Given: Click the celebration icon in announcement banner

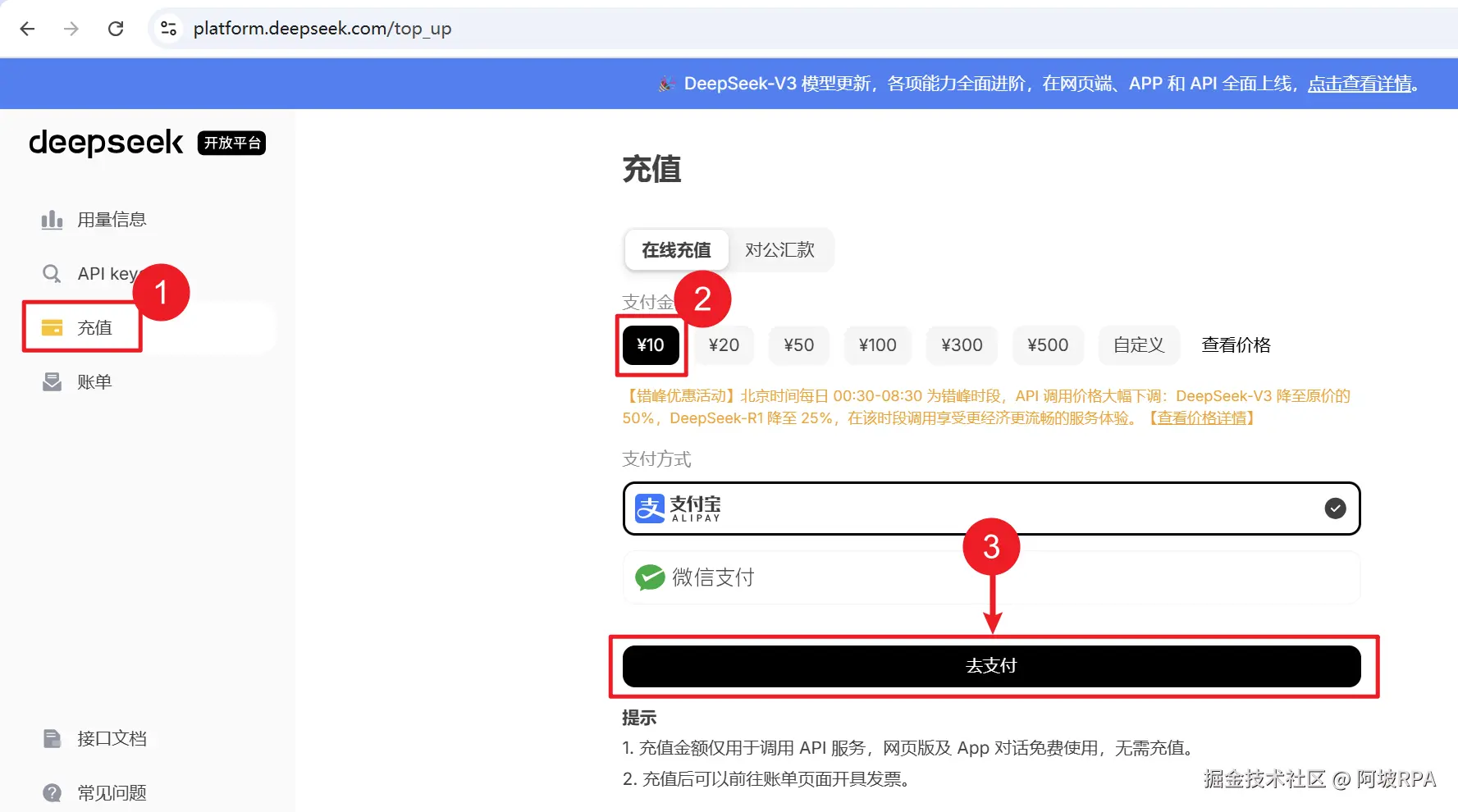Looking at the screenshot, I should click(x=666, y=84).
